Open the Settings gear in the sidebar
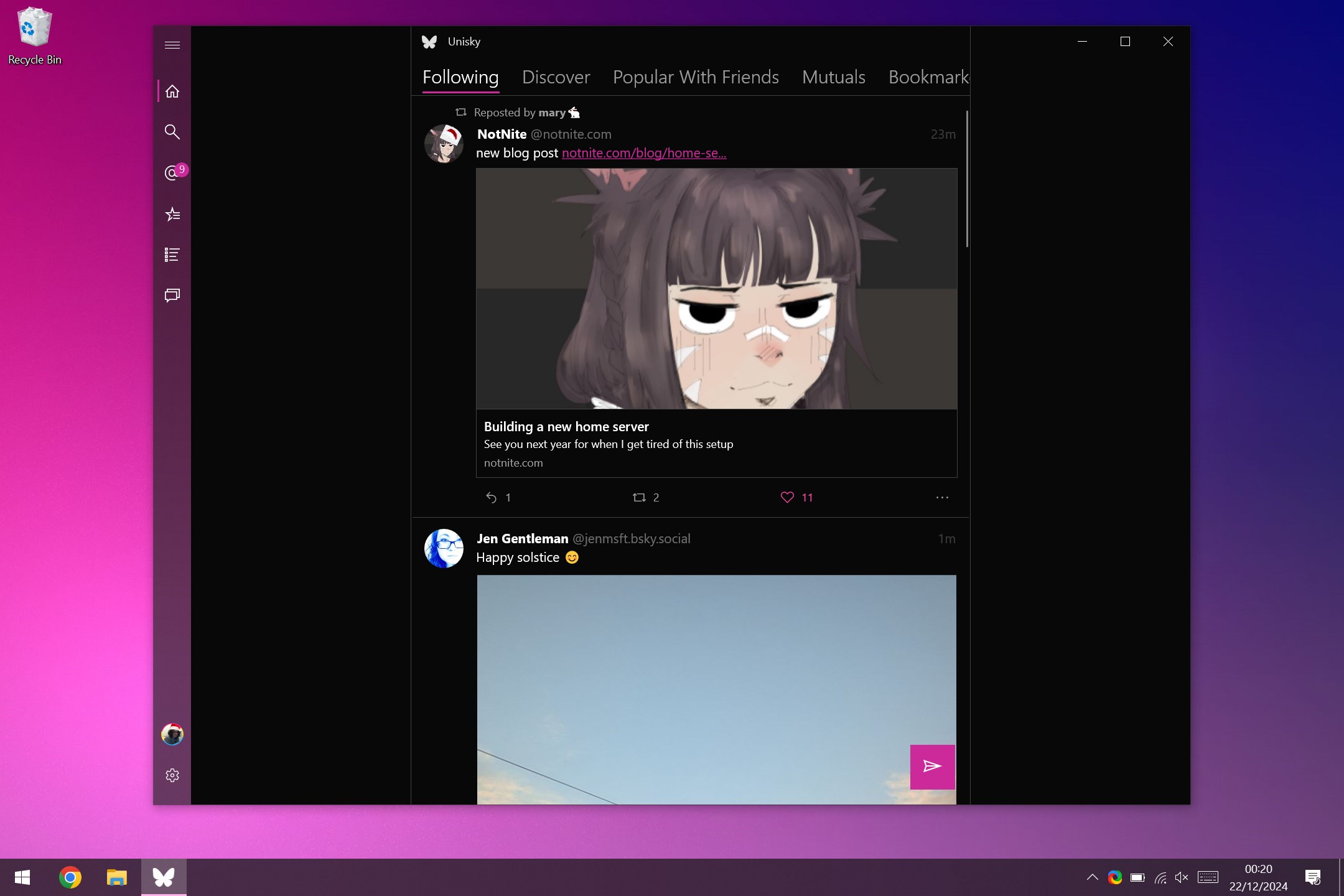 (172, 775)
